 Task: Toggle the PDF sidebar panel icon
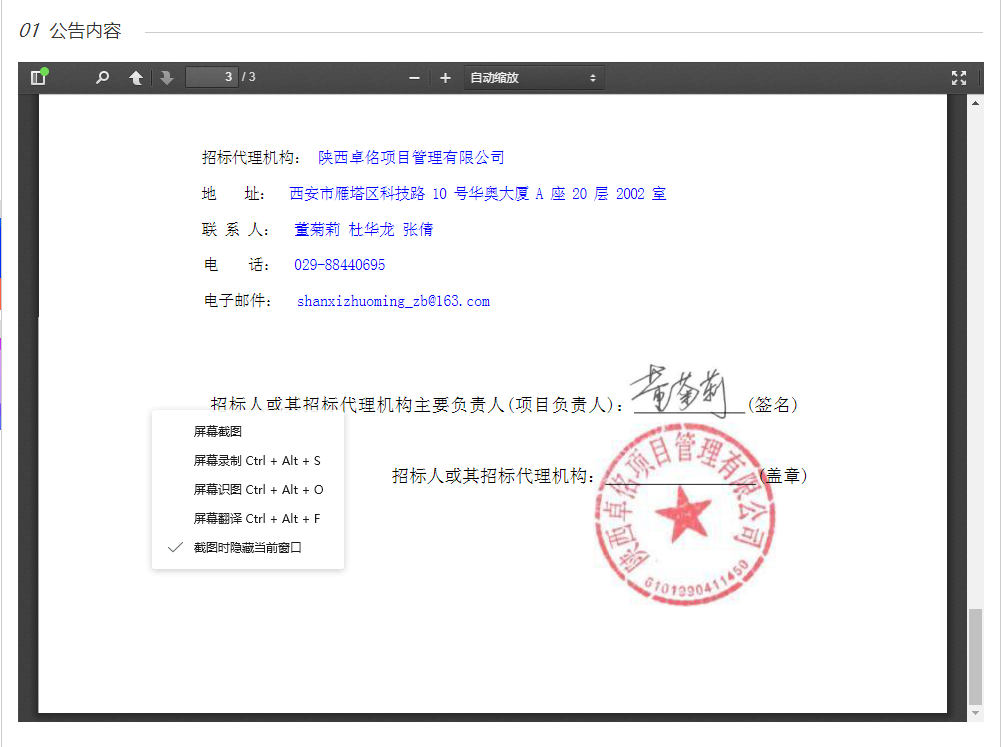[38, 78]
